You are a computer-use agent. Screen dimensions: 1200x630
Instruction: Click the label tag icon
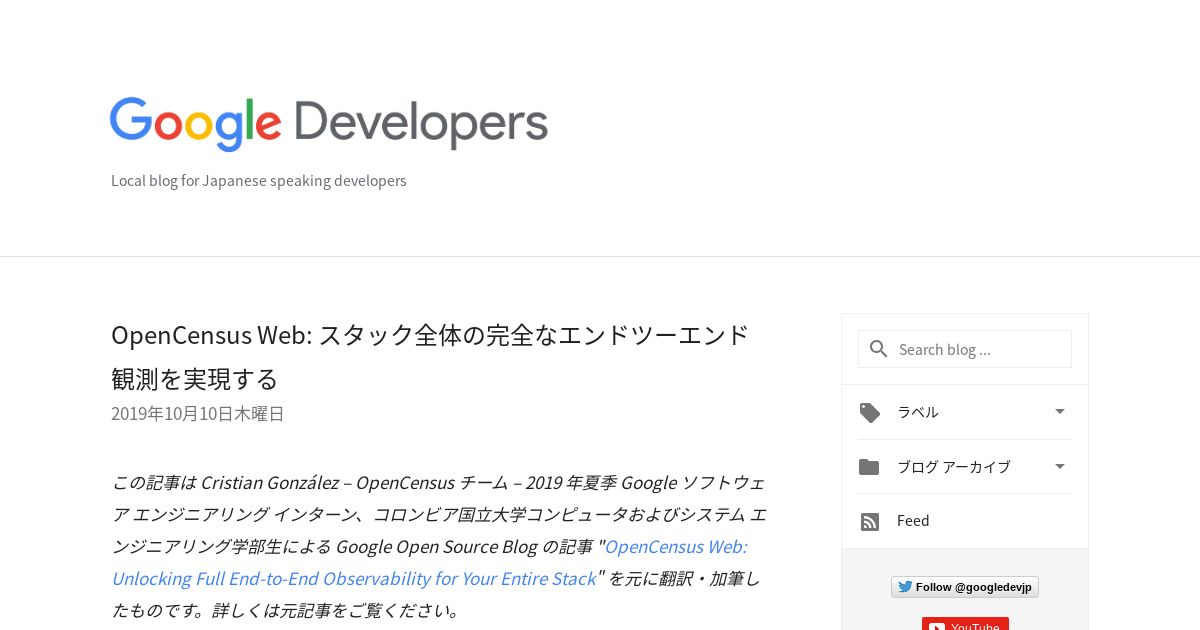click(x=870, y=412)
